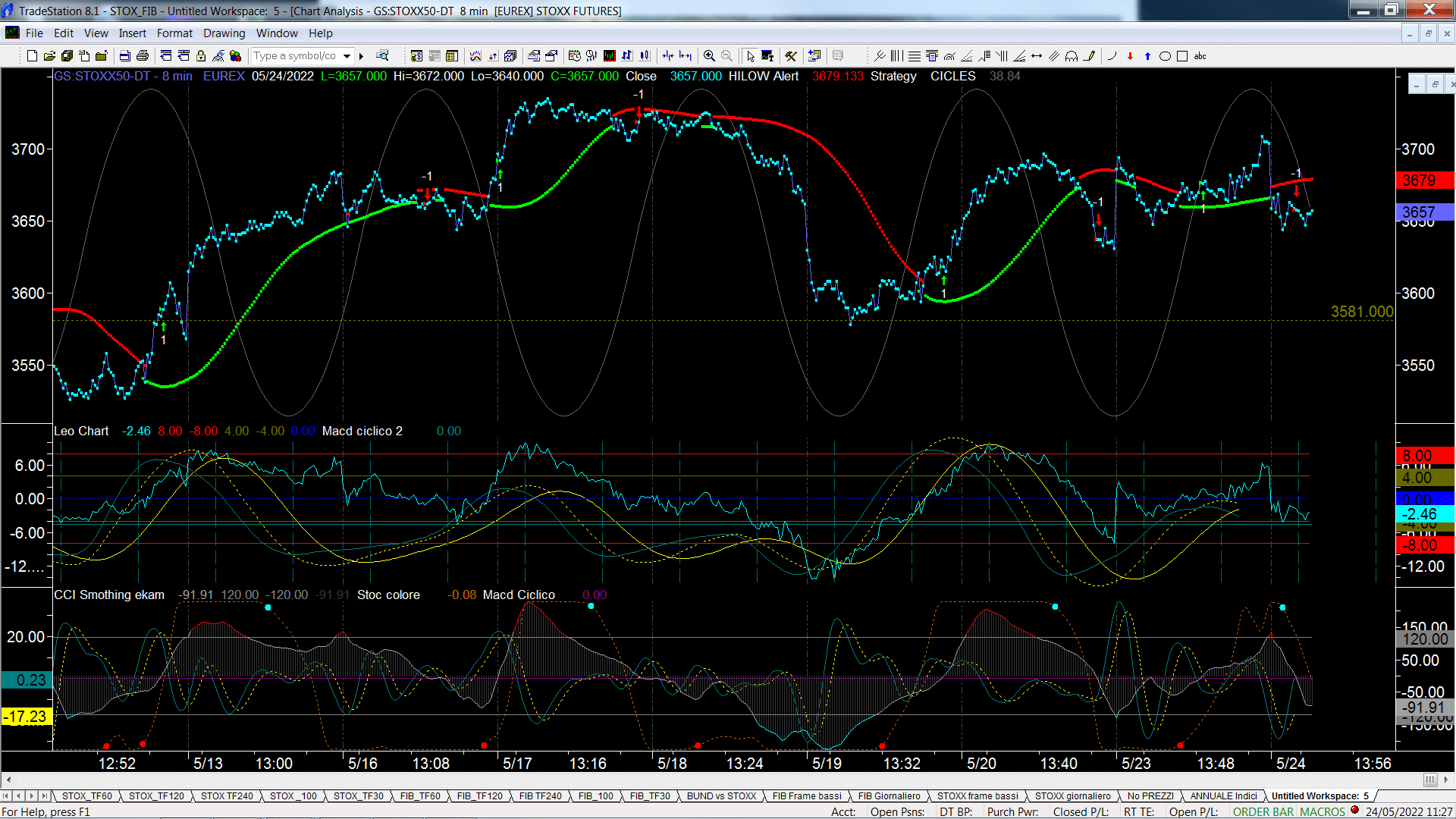Switch to the FIB_TF60 workspace tab

click(420, 795)
